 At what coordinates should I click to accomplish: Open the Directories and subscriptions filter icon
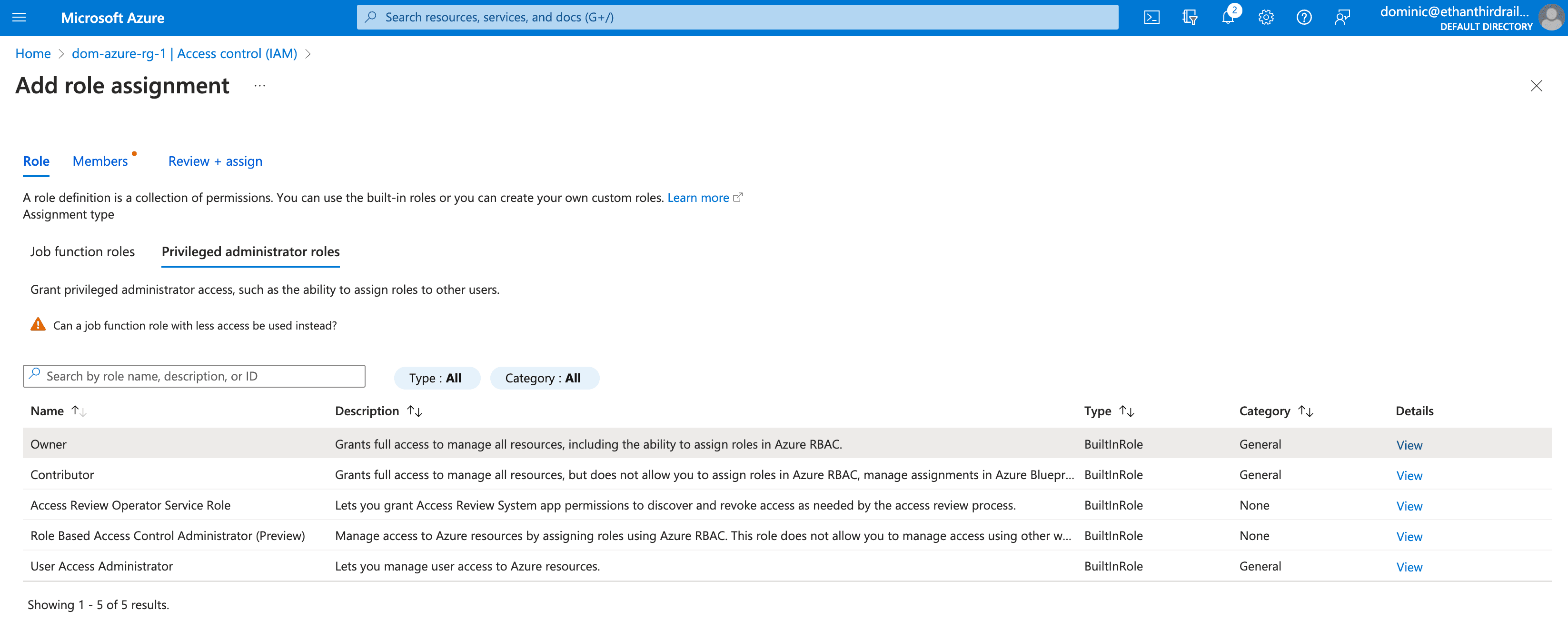[1190, 18]
